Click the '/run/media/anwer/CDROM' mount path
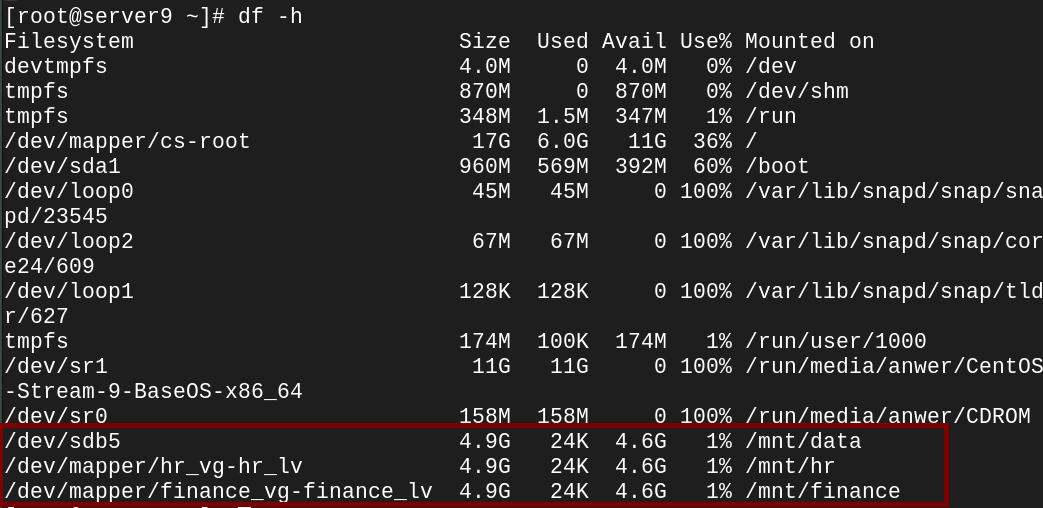This screenshot has width=1043, height=508. 887,416
